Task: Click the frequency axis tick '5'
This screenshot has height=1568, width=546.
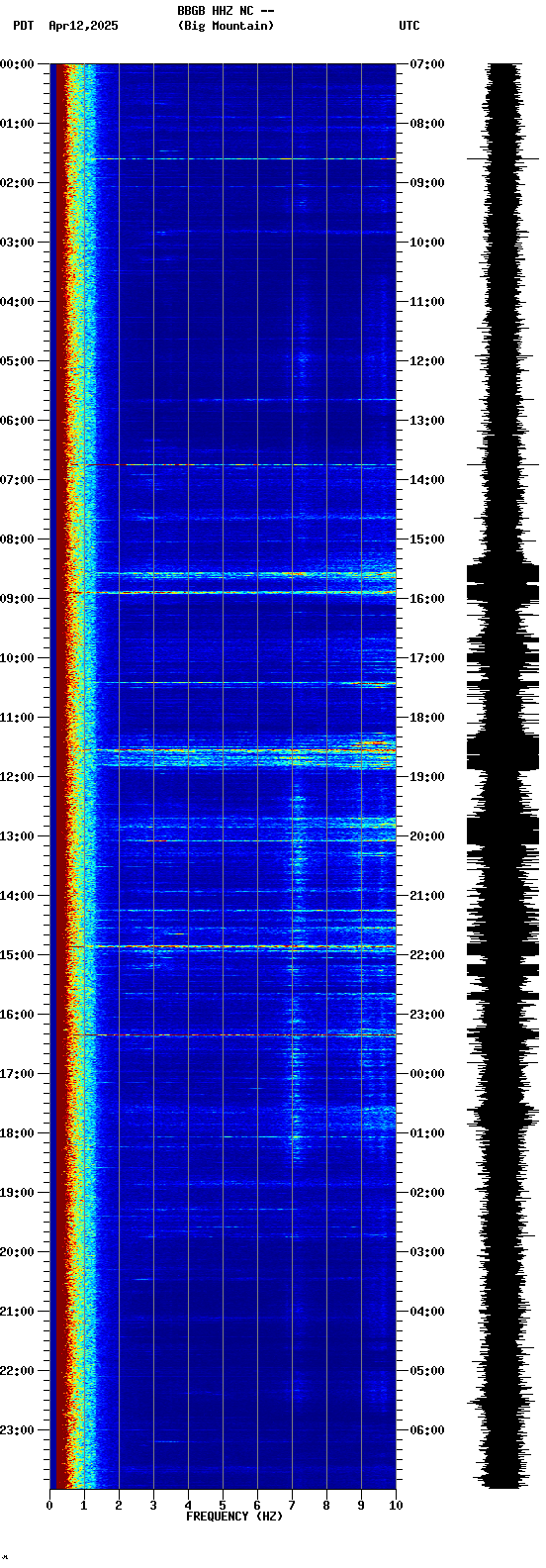Action: [223, 1506]
